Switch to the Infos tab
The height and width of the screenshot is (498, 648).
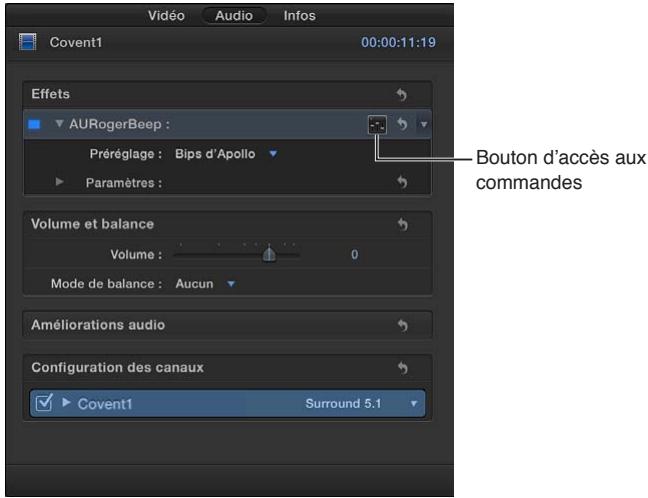(x=300, y=16)
